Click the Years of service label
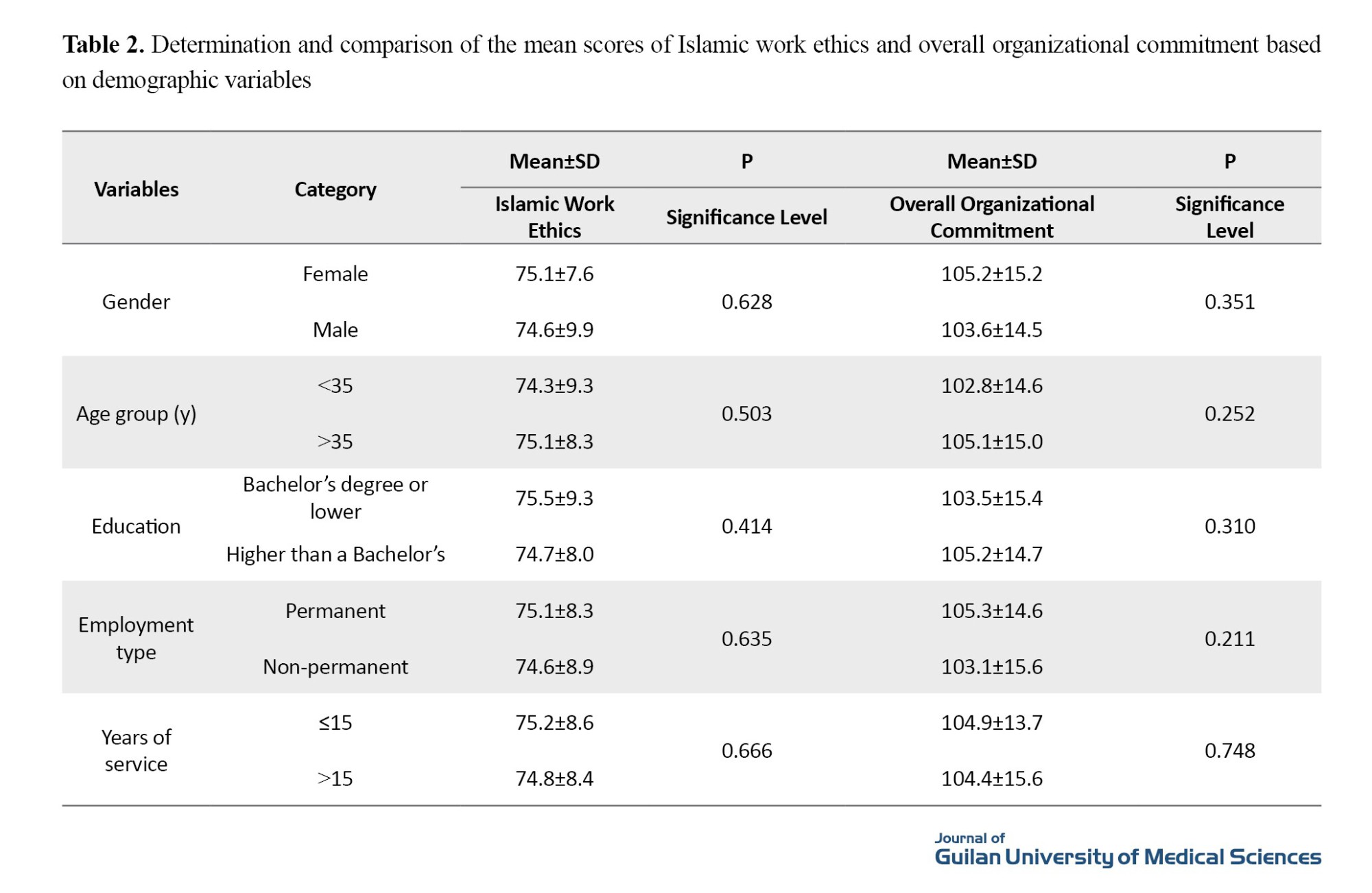The width and height of the screenshot is (1372, 893). point(136,750)
